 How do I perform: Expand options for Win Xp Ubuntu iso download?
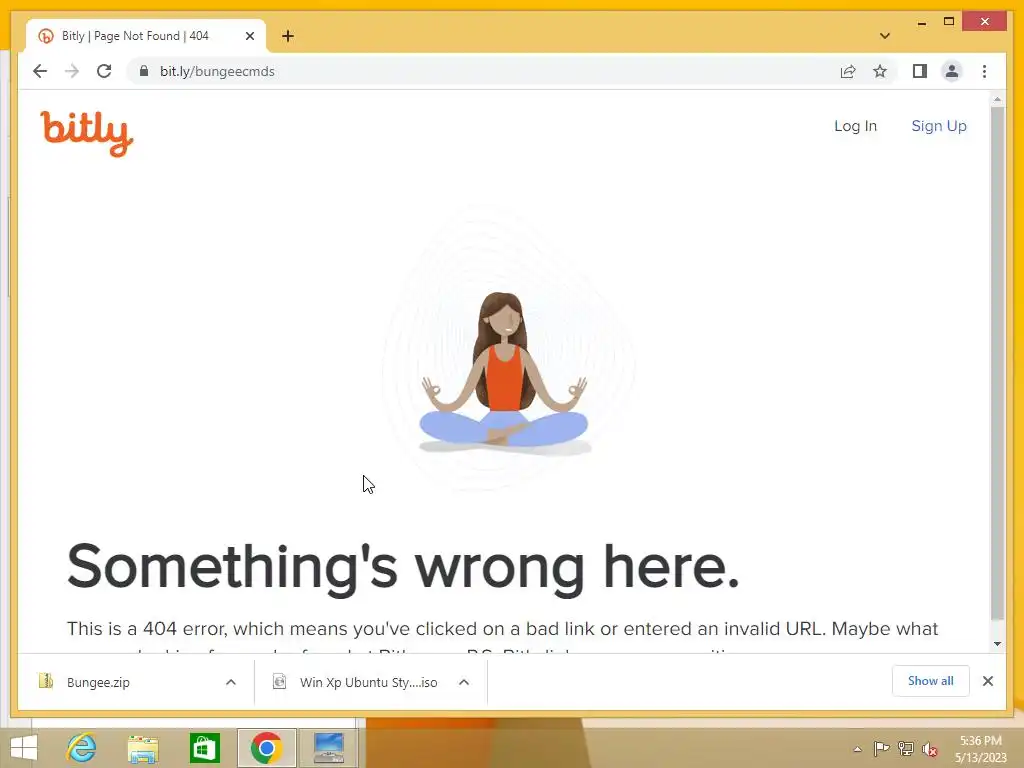click(464, 682)
